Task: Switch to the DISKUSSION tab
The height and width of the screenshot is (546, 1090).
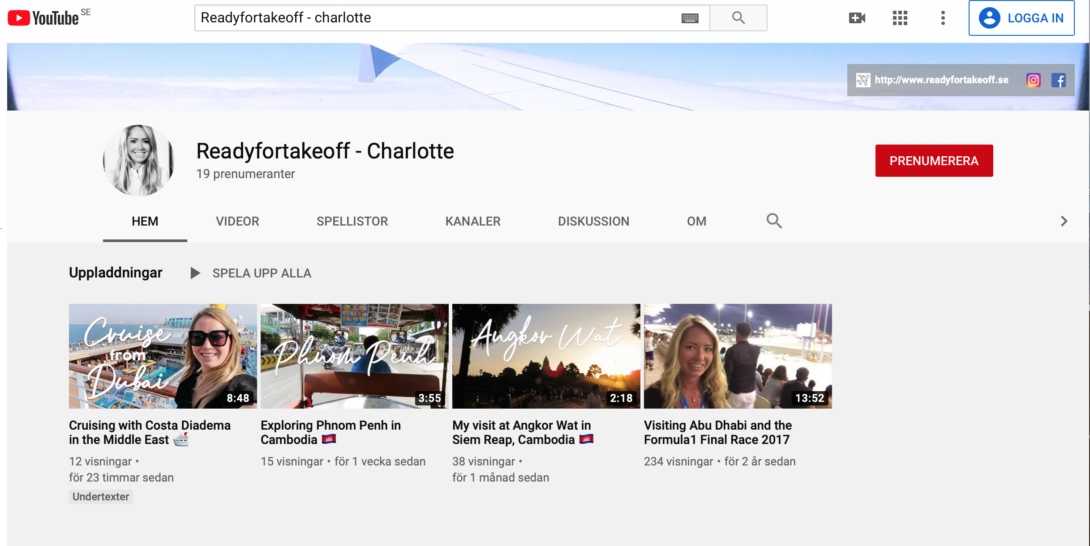Action: (593, 221)
